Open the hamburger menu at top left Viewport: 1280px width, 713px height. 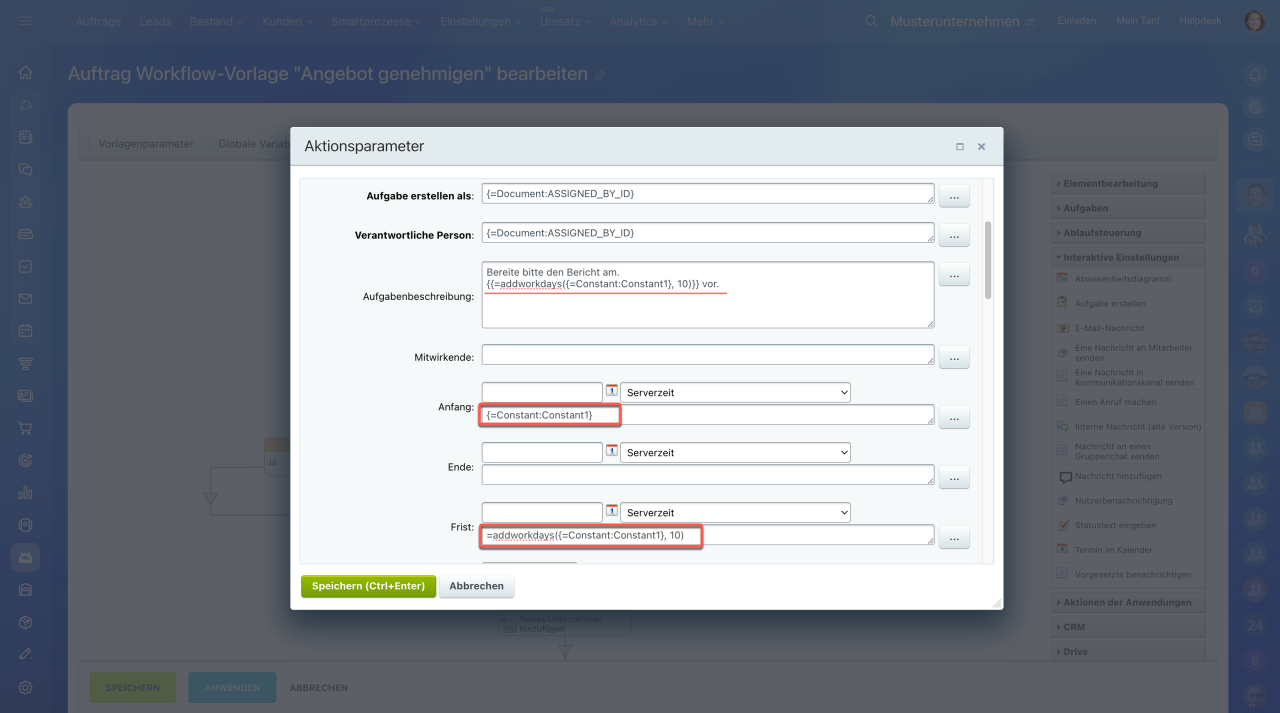[x=25, y=21]
